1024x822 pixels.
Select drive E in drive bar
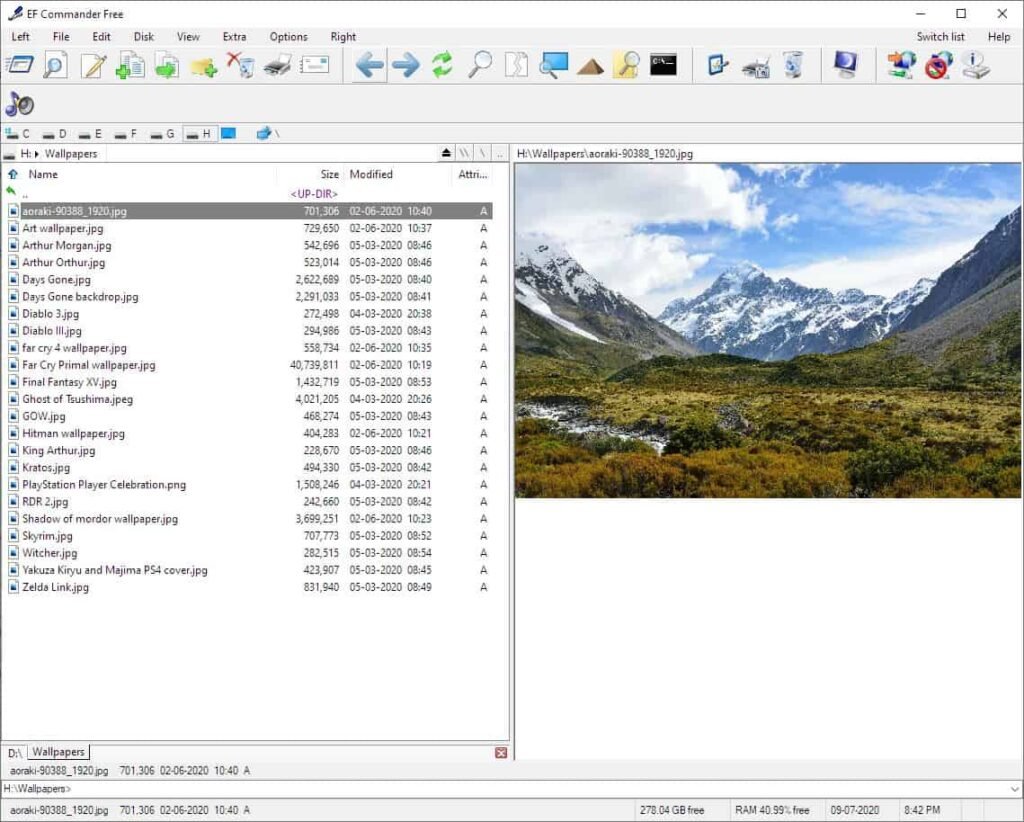click(x=90, y=134)
